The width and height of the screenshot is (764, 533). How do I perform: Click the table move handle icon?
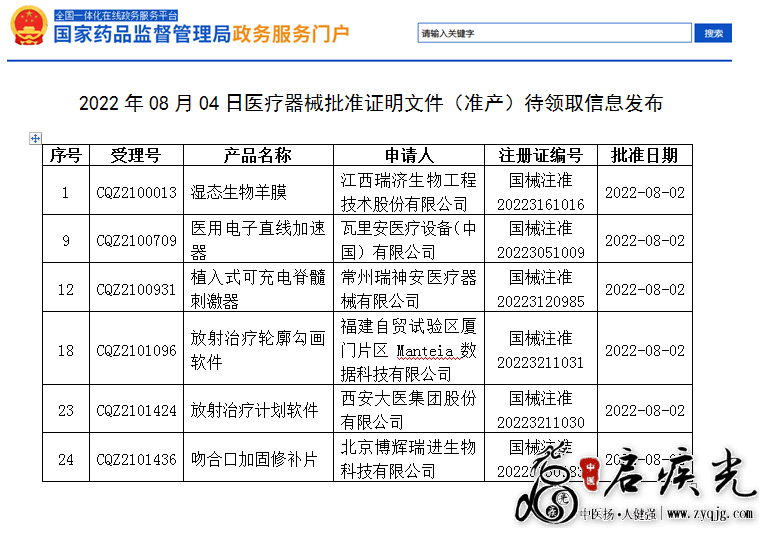[x=36, y=138]
